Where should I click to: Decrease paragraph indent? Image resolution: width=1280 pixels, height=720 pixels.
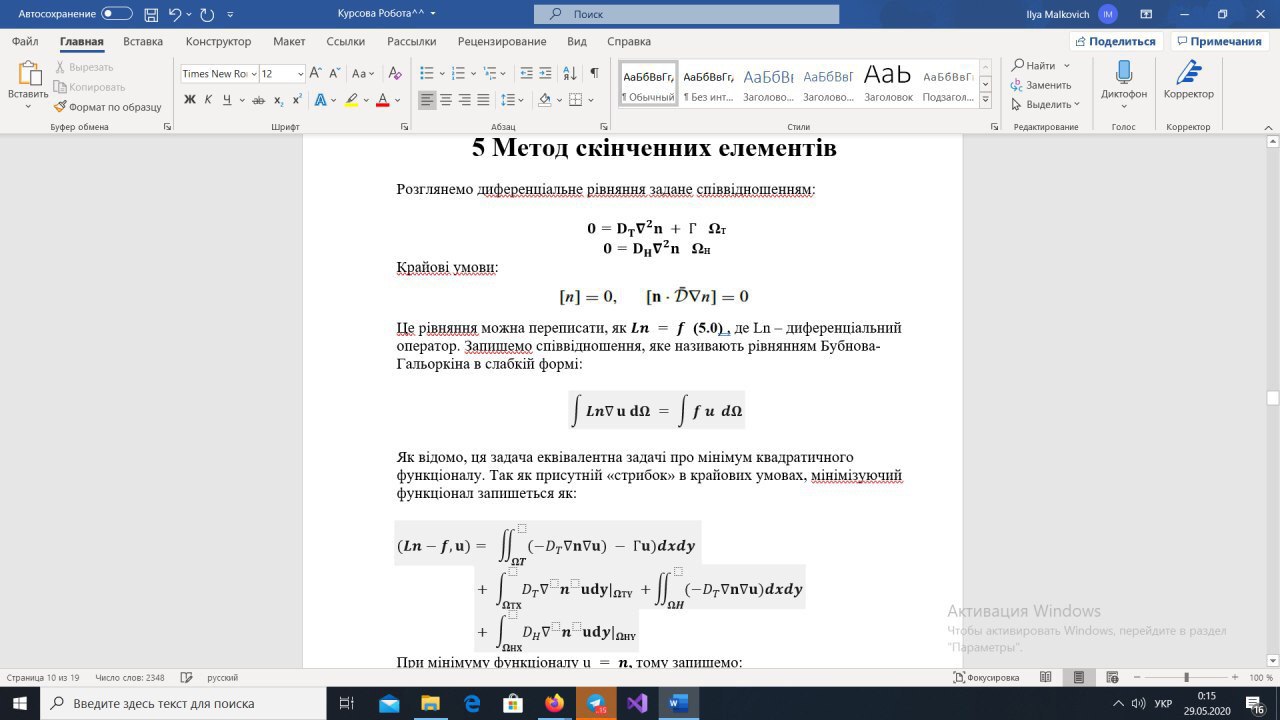point(526,73)
